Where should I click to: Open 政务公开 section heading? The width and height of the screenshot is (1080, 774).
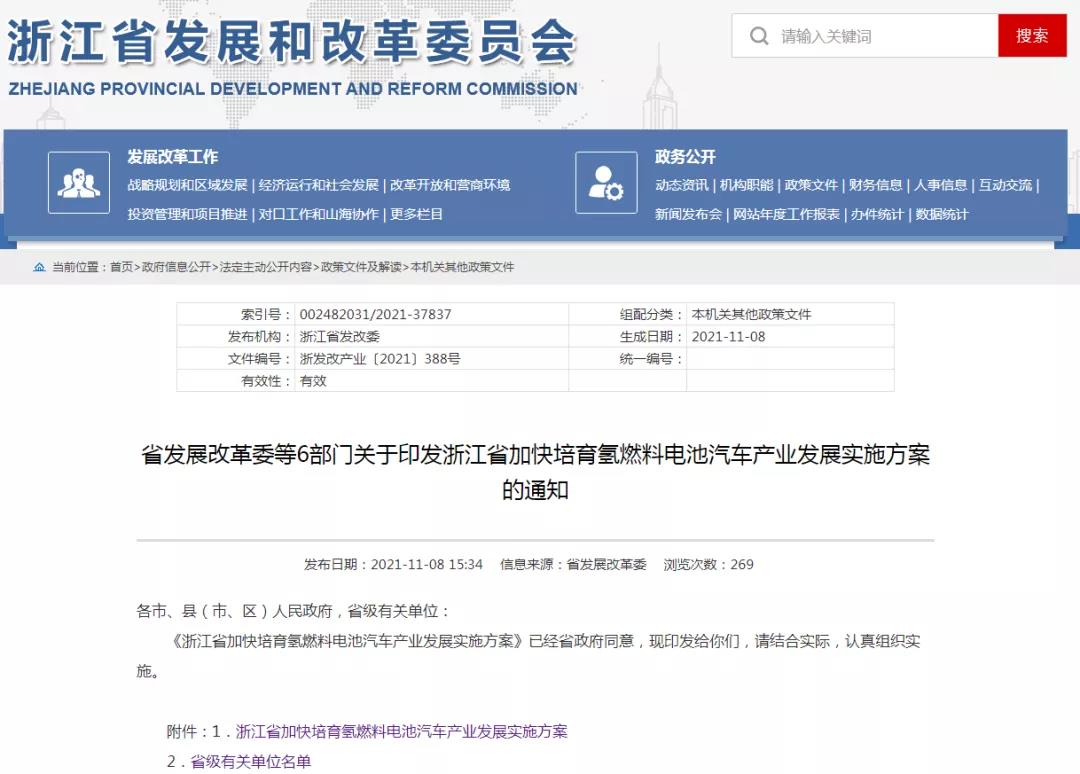[685, 157]
